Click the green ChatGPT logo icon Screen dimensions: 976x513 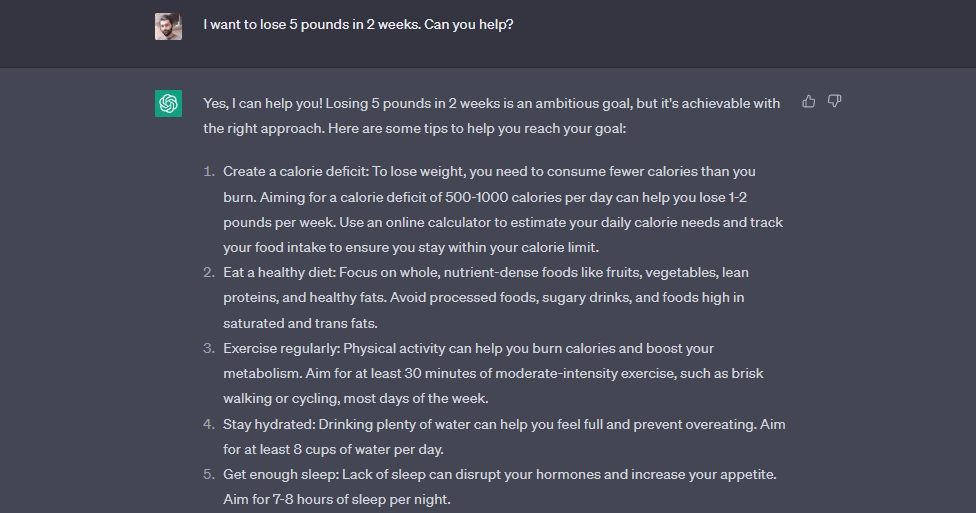coord(168,103)
